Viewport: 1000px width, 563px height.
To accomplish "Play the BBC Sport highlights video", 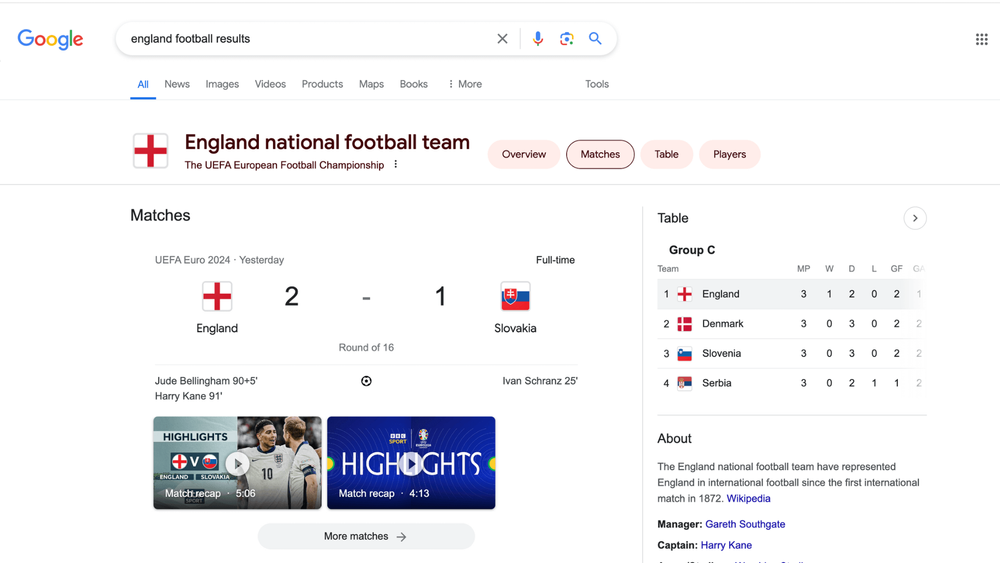I will (411, 463).
